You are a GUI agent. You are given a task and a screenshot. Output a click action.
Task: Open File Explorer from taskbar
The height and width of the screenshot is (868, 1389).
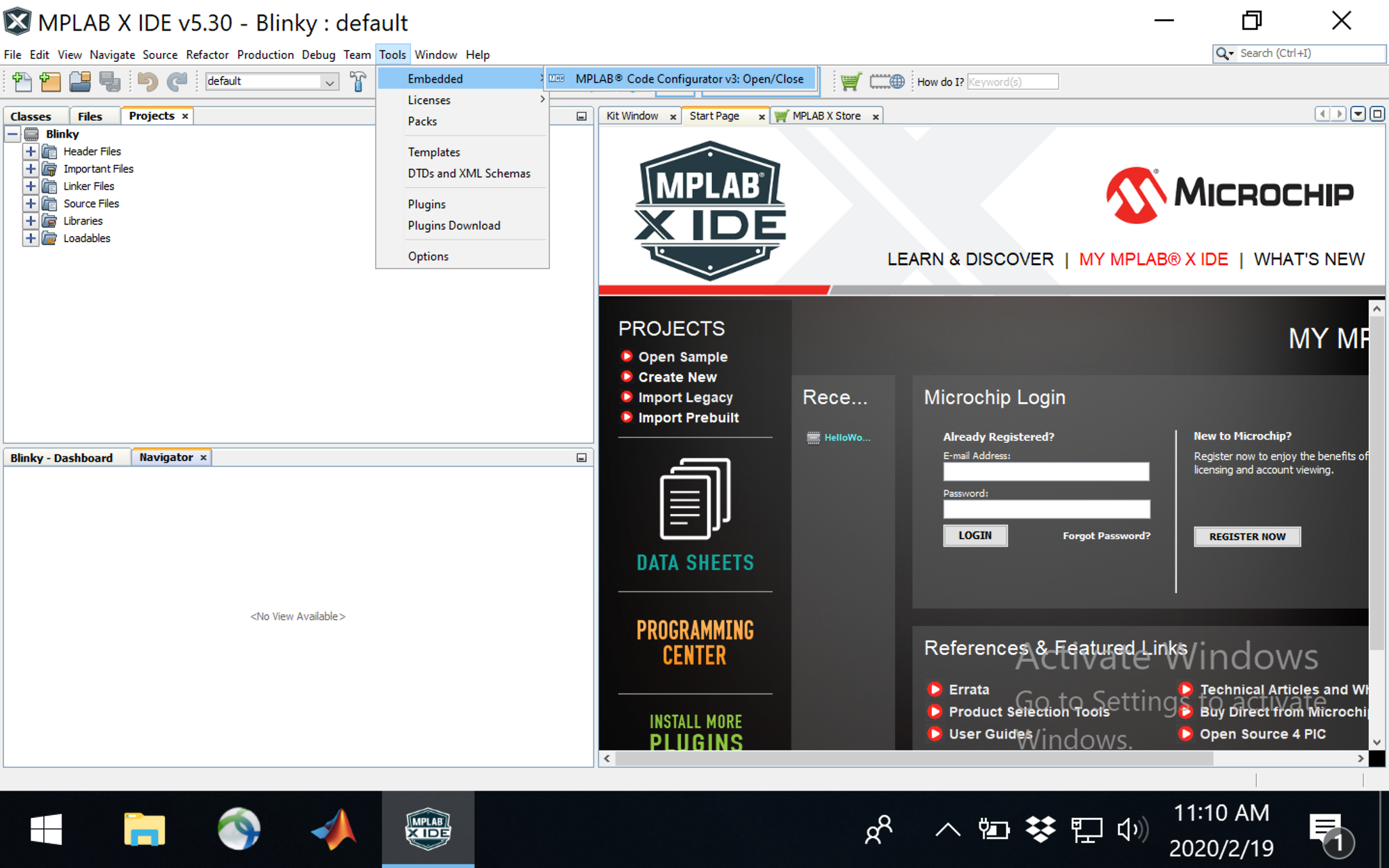[x=144, y=829]
